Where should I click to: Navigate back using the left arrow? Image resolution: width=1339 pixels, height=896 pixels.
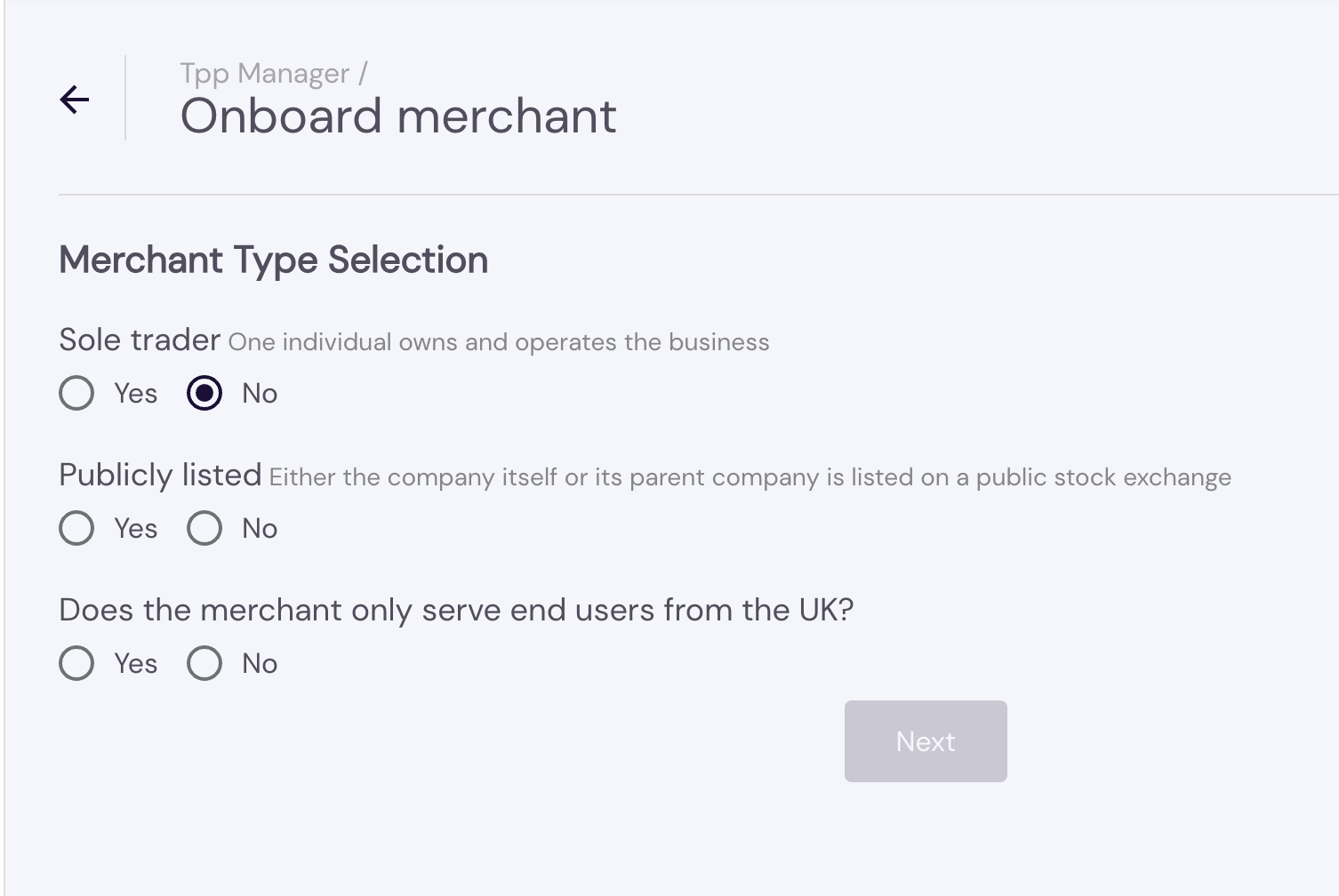[x=75, y=99]
